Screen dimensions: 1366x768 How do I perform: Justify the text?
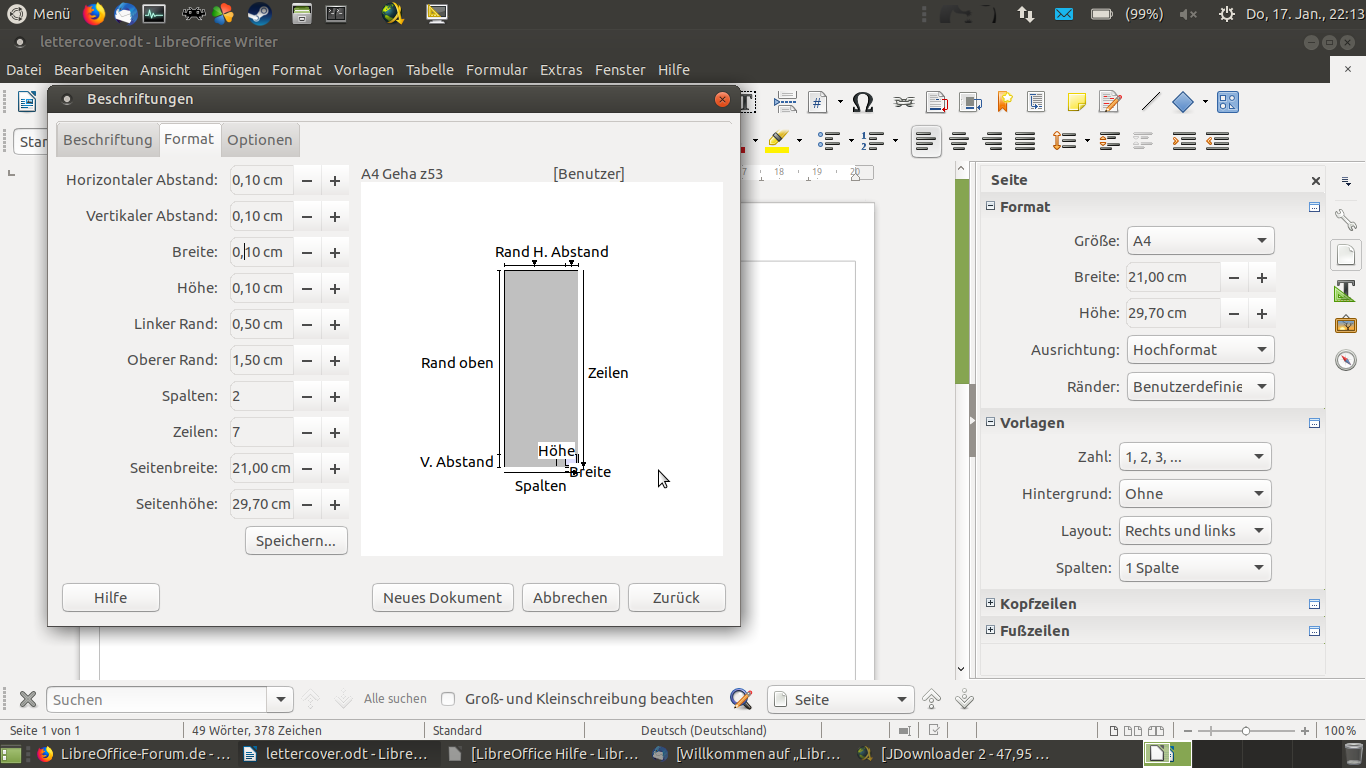(x=1025, y=141)
